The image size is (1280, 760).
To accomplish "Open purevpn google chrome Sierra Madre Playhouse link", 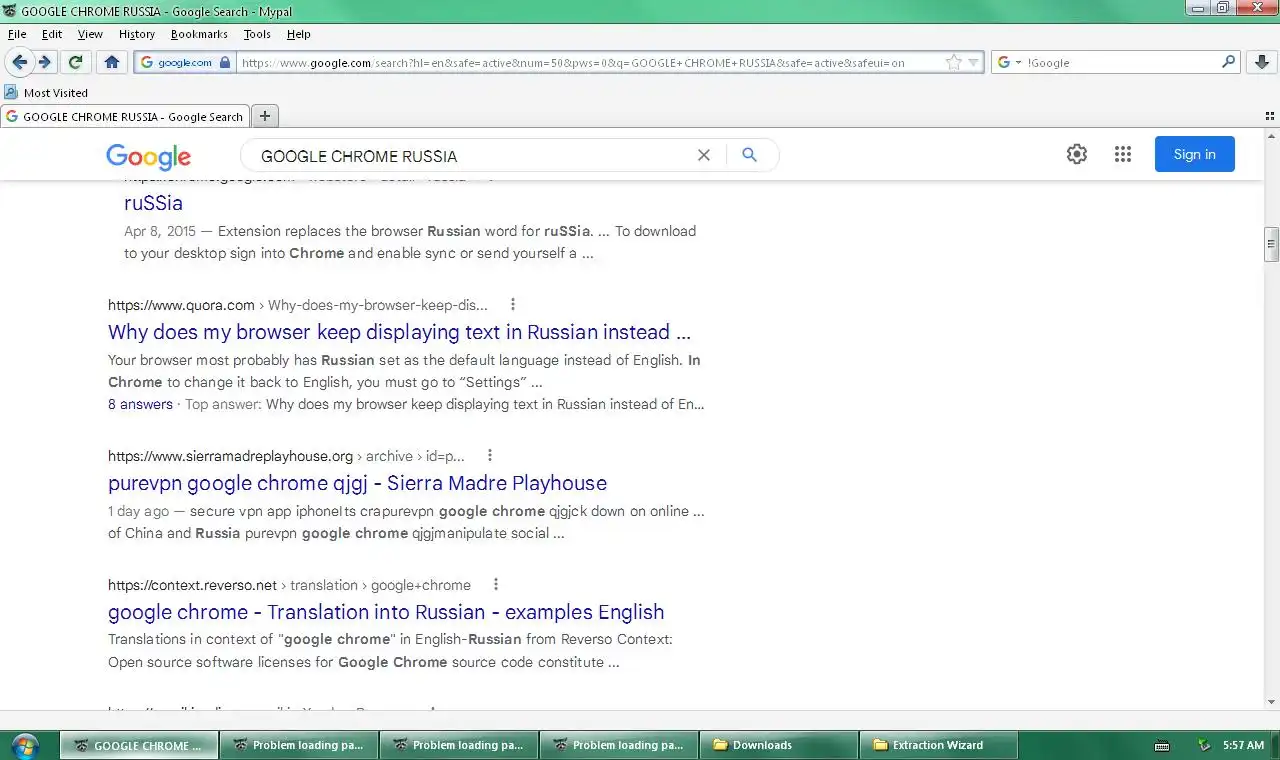I will pos(357,483).
